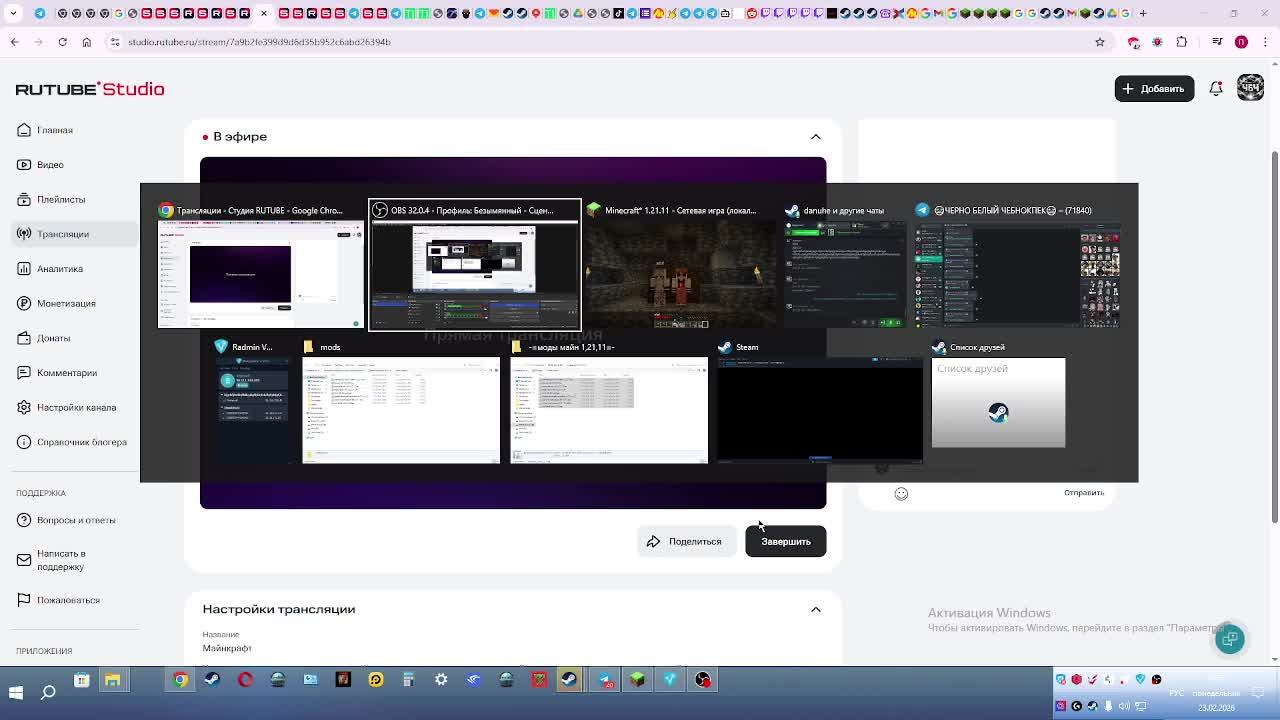Screen dimensions: 1280x720
Task: Click the Монетизация icon in sidebar
Action: [23, 303]
